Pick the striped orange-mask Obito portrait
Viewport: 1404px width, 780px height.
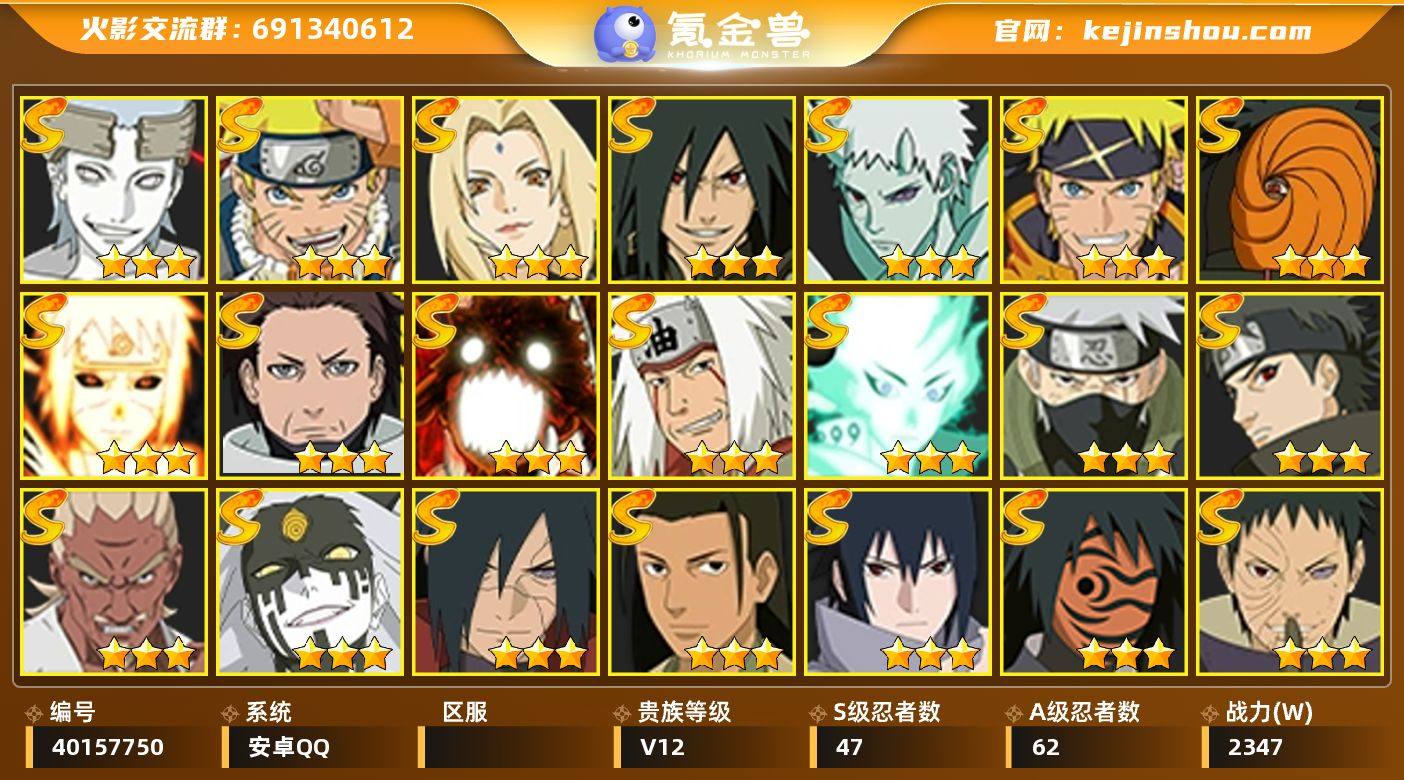(x=1094, y=581)
